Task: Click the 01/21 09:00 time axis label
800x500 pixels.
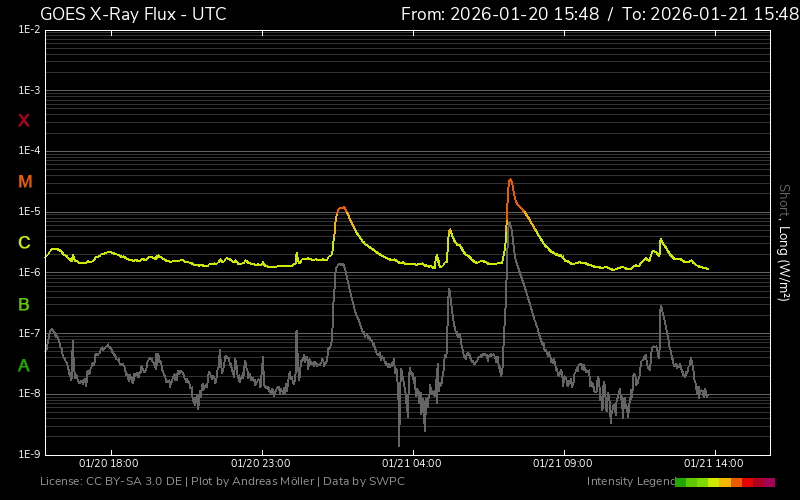Action: 563,463
